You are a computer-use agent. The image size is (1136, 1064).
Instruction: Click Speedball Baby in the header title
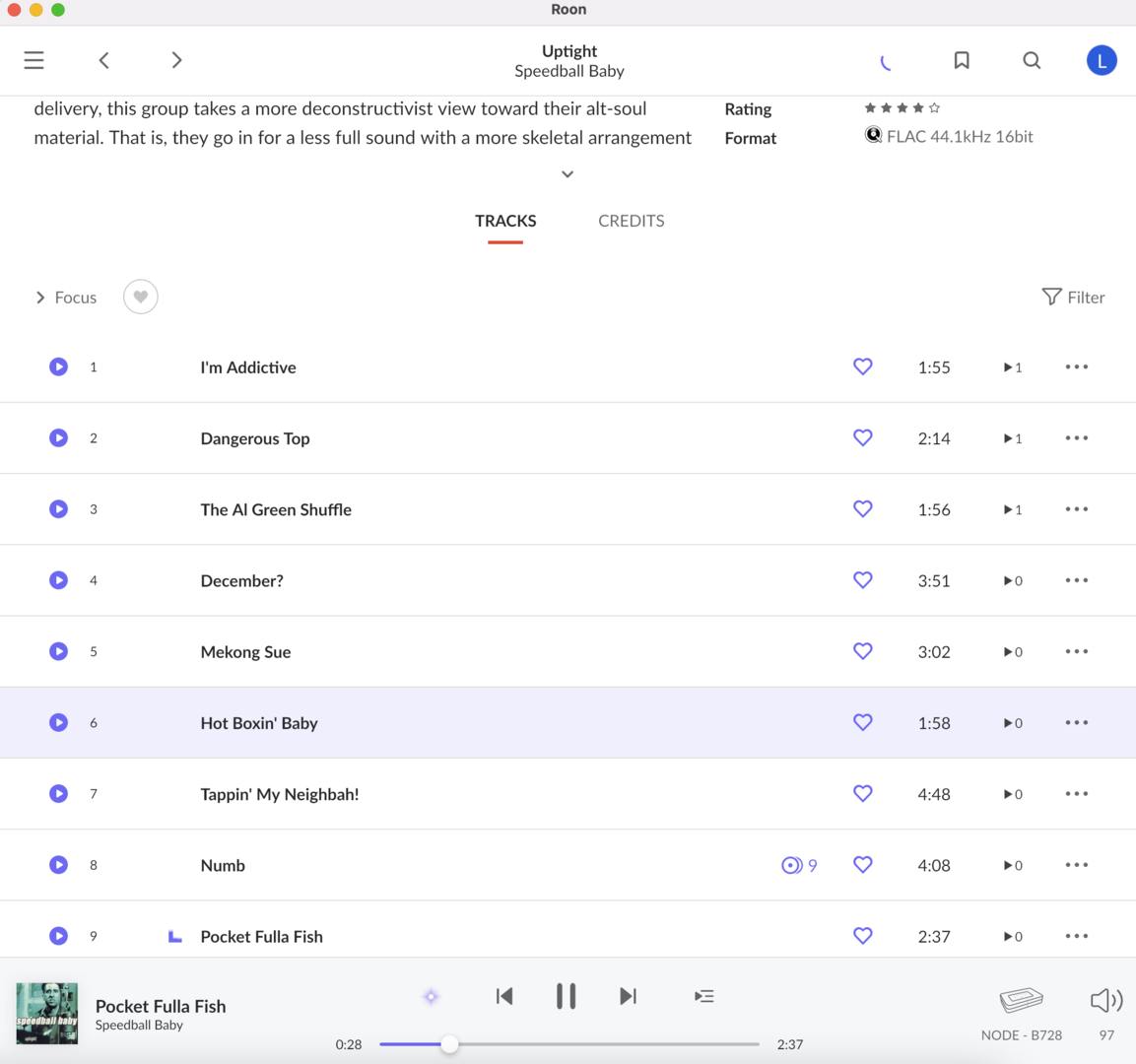569,71
